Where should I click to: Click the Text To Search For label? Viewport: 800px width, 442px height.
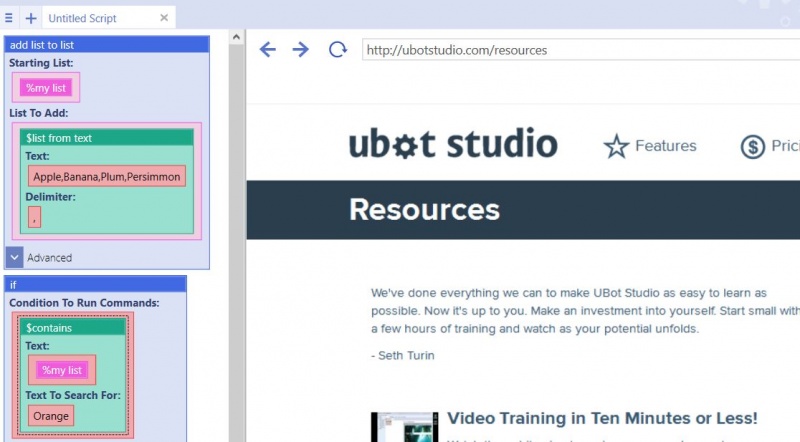pyautogui.click(x=73, y=395)
